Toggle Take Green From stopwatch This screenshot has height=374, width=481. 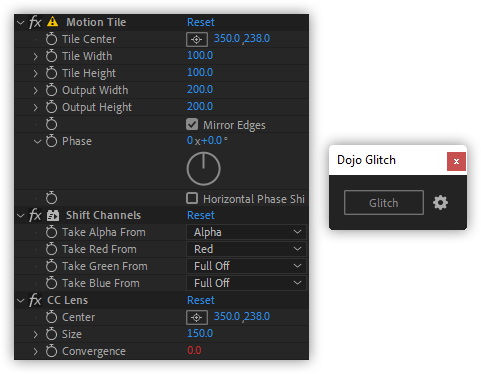tap(51, 266)
